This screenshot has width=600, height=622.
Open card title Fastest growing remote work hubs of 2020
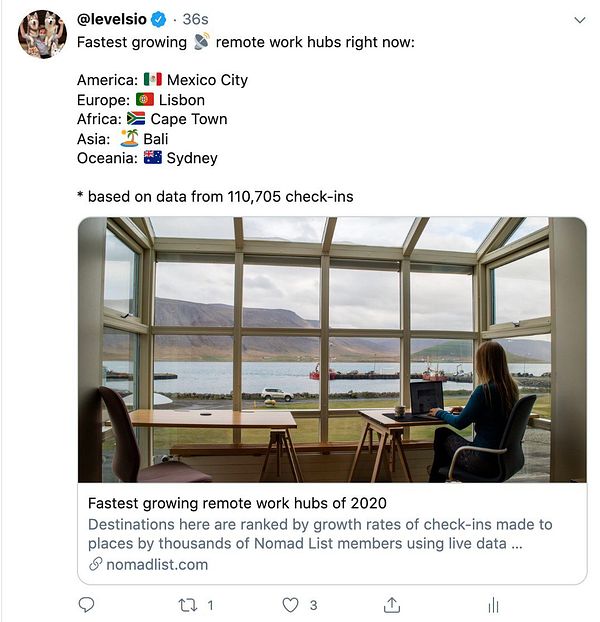[x=237, y=503]
